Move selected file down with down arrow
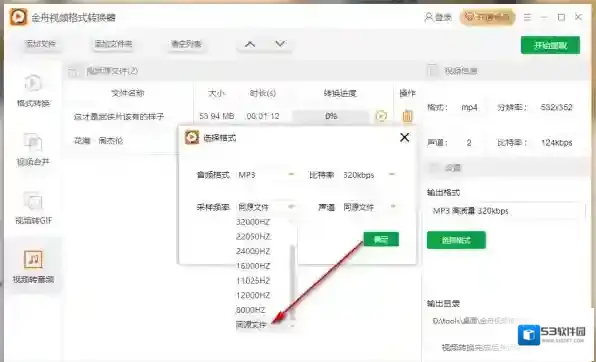This screenshot has width=596, height=362. [280, 44]
